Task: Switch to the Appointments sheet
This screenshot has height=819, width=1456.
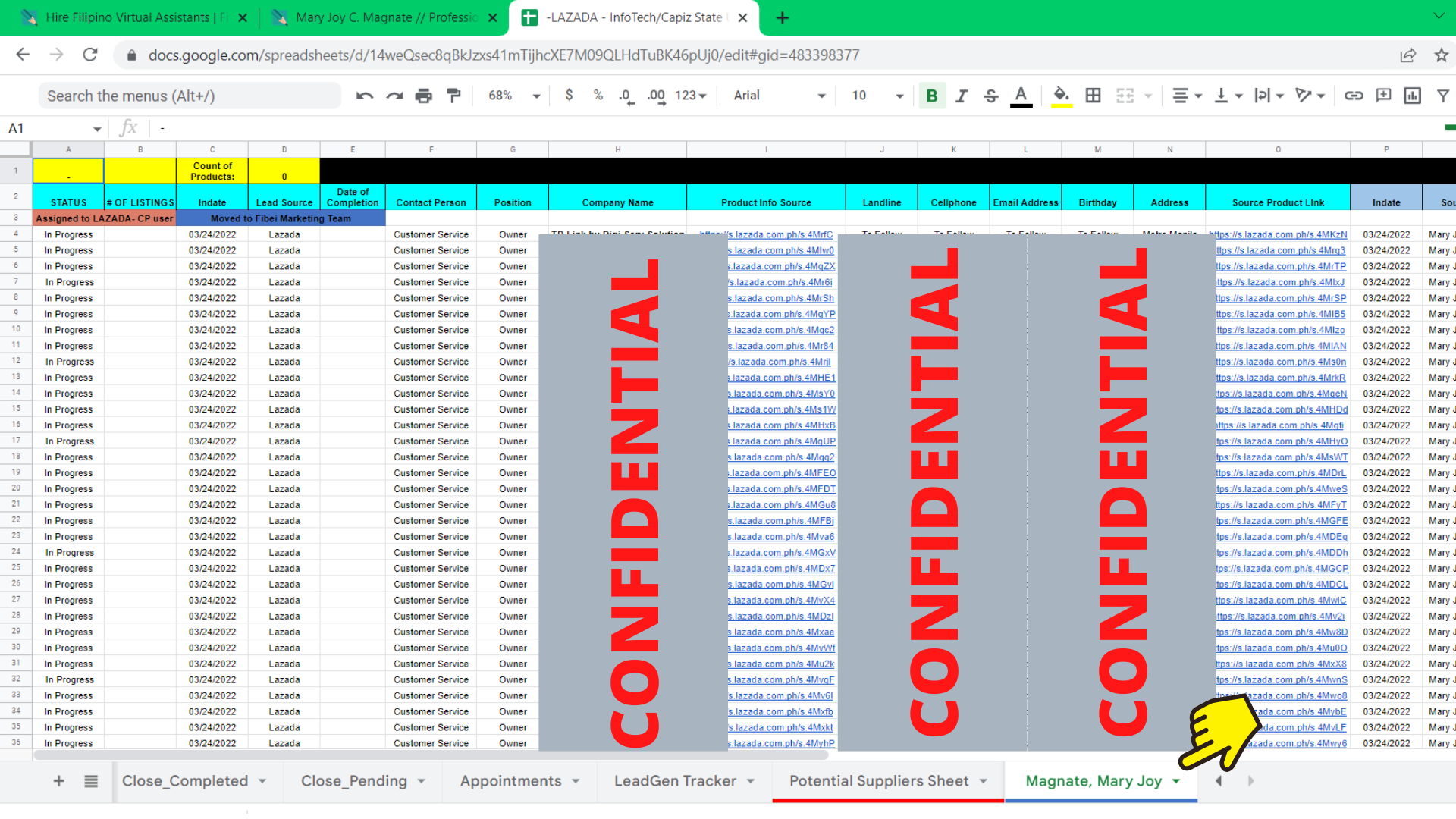Action: (x=510, y=780)
